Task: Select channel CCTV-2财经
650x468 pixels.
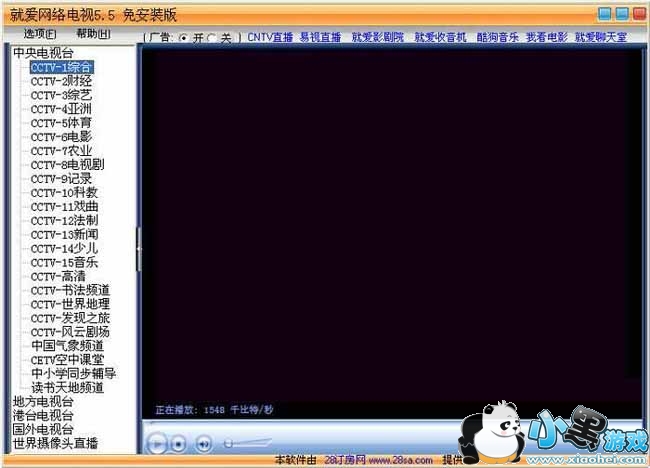Action: (x=61, y=81)
